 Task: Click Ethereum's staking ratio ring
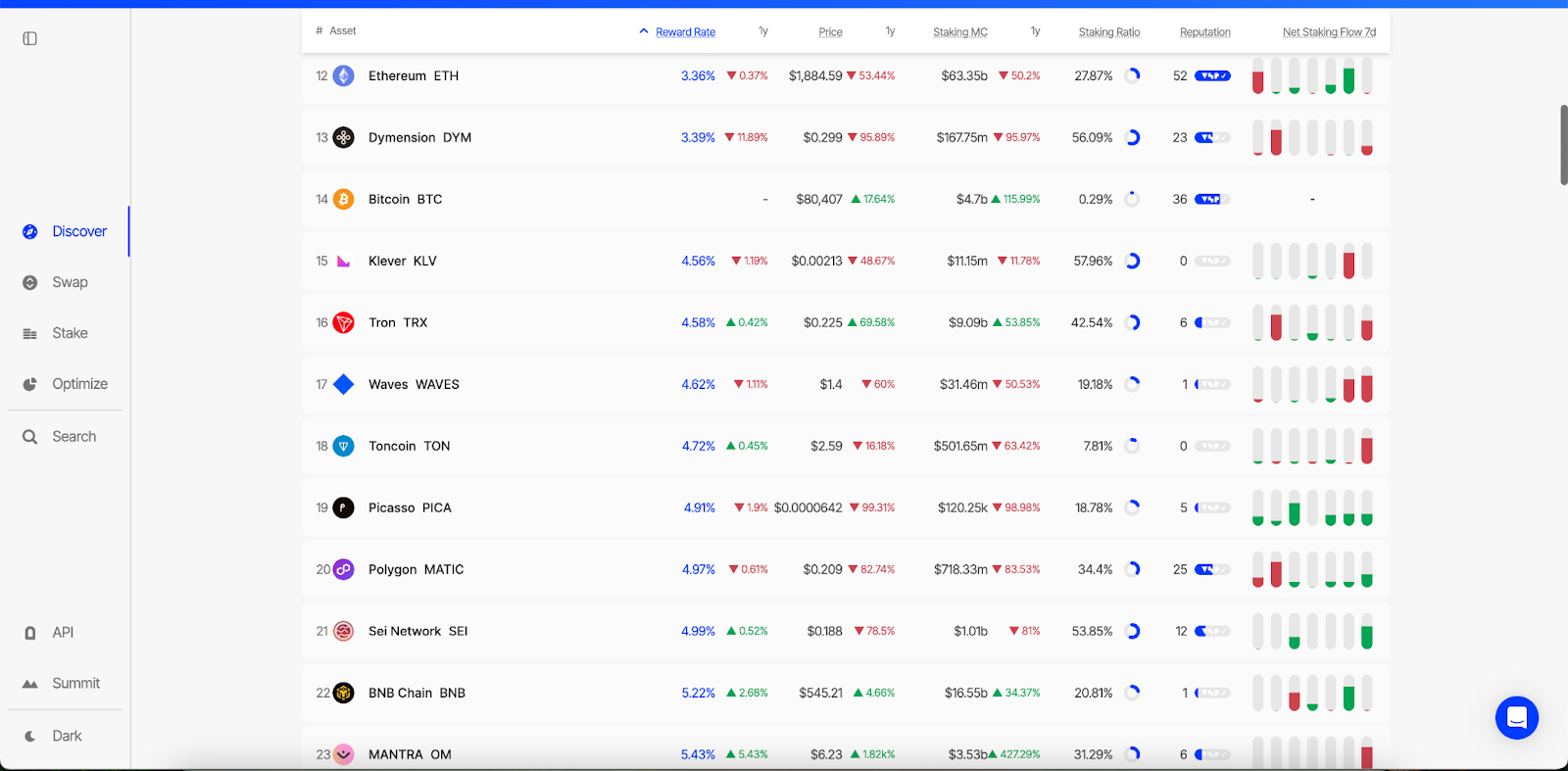(x=1133, y=75)
